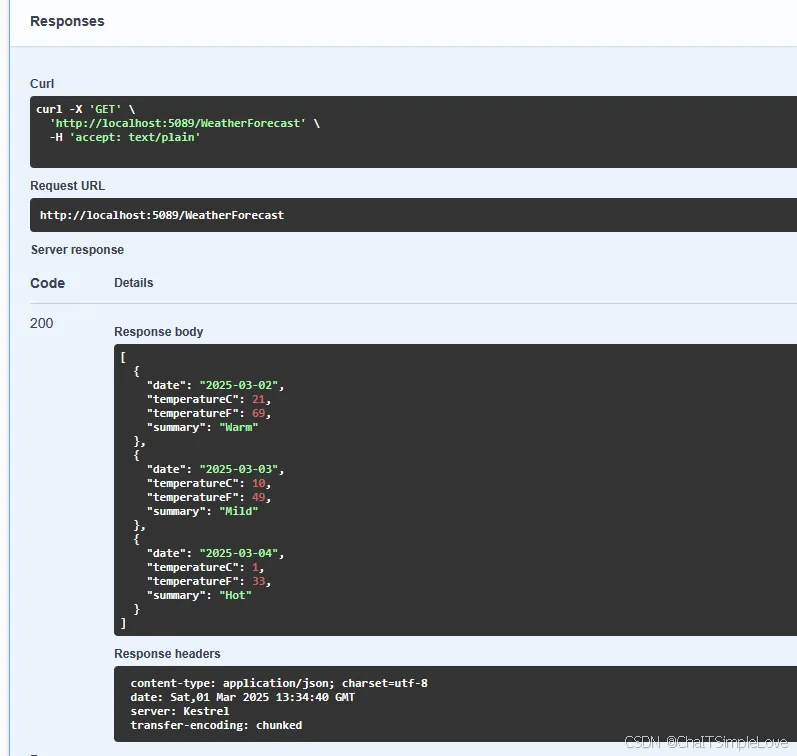Click the "Mild" summary value
This screenshot has height=756, width=797.
tap(241, 511)
